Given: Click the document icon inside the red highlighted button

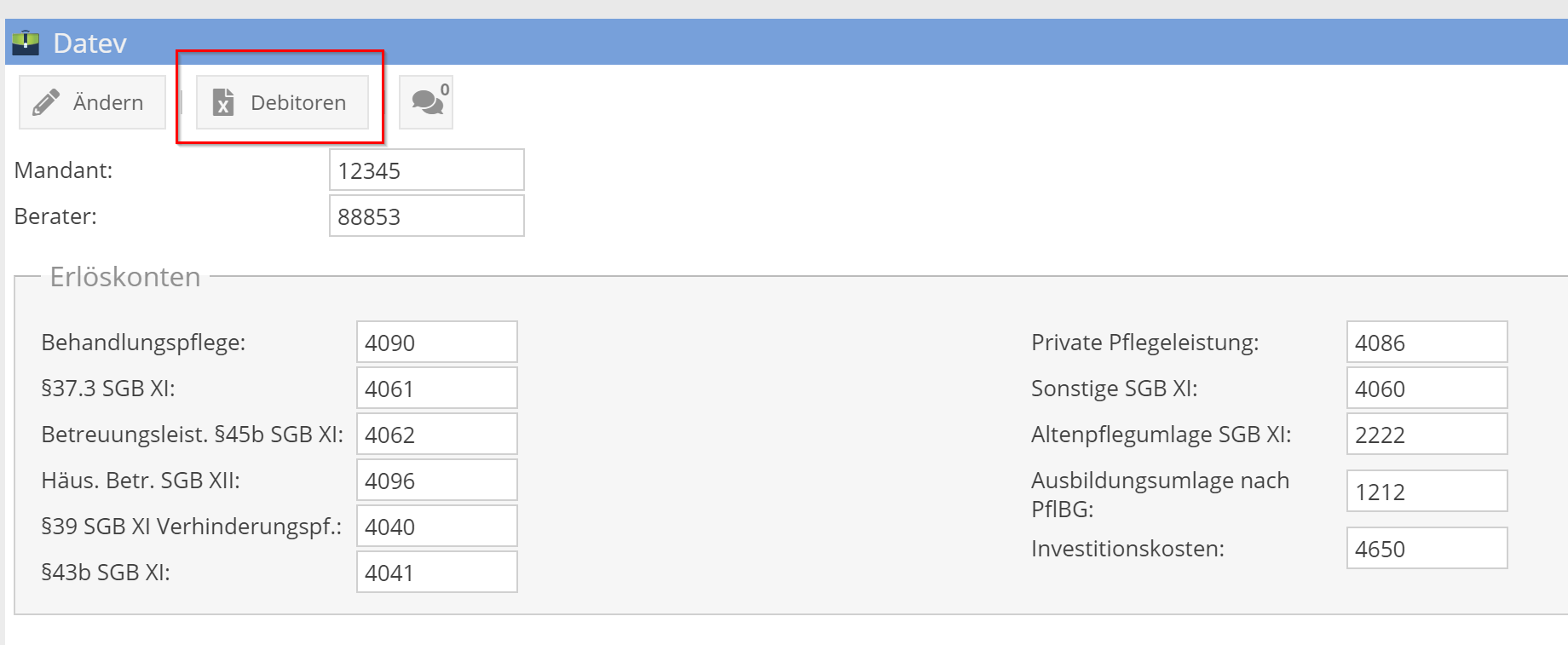Looking at the screenshot, I should [223, 102].
